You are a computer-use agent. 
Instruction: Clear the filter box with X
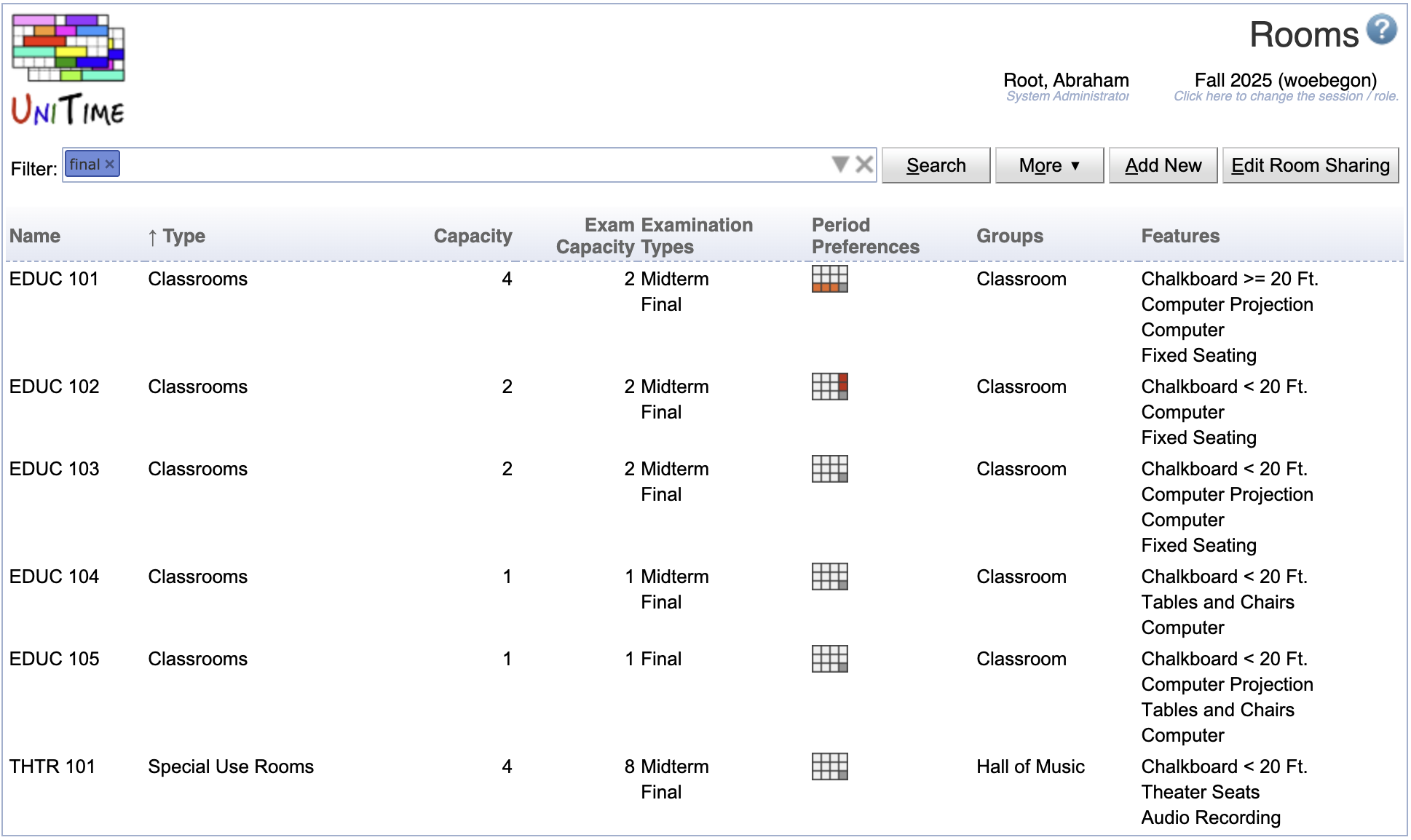click(864, 165)
